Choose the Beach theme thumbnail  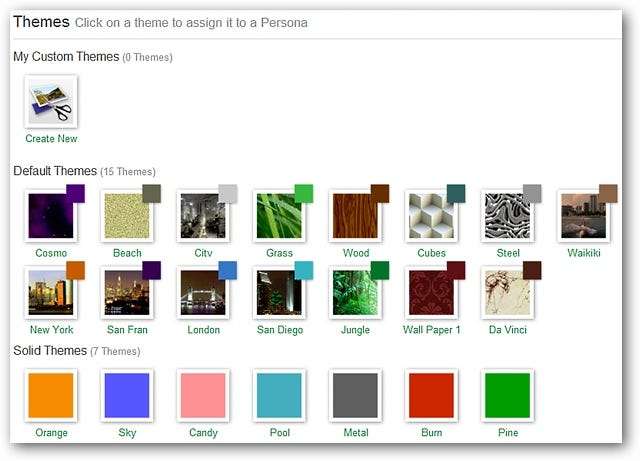point(127,216)
